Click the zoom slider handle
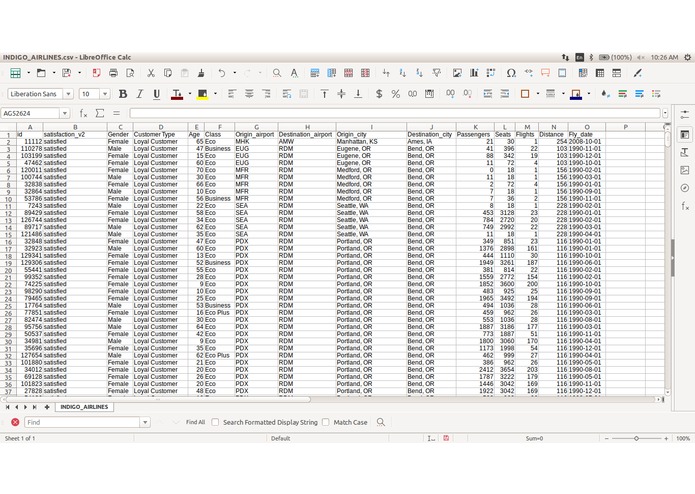The height and width of the screenshot is (494, 695). (x=636, y=439)
